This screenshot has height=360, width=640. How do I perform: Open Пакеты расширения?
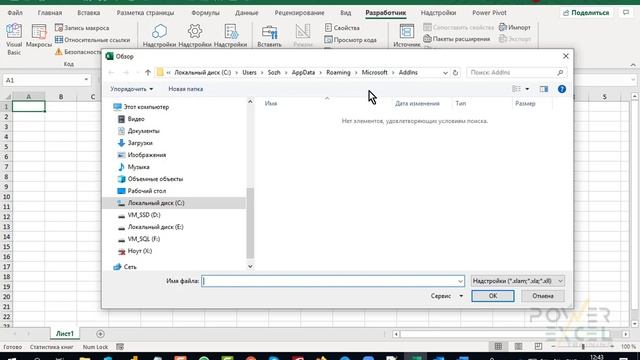(456, 39)
